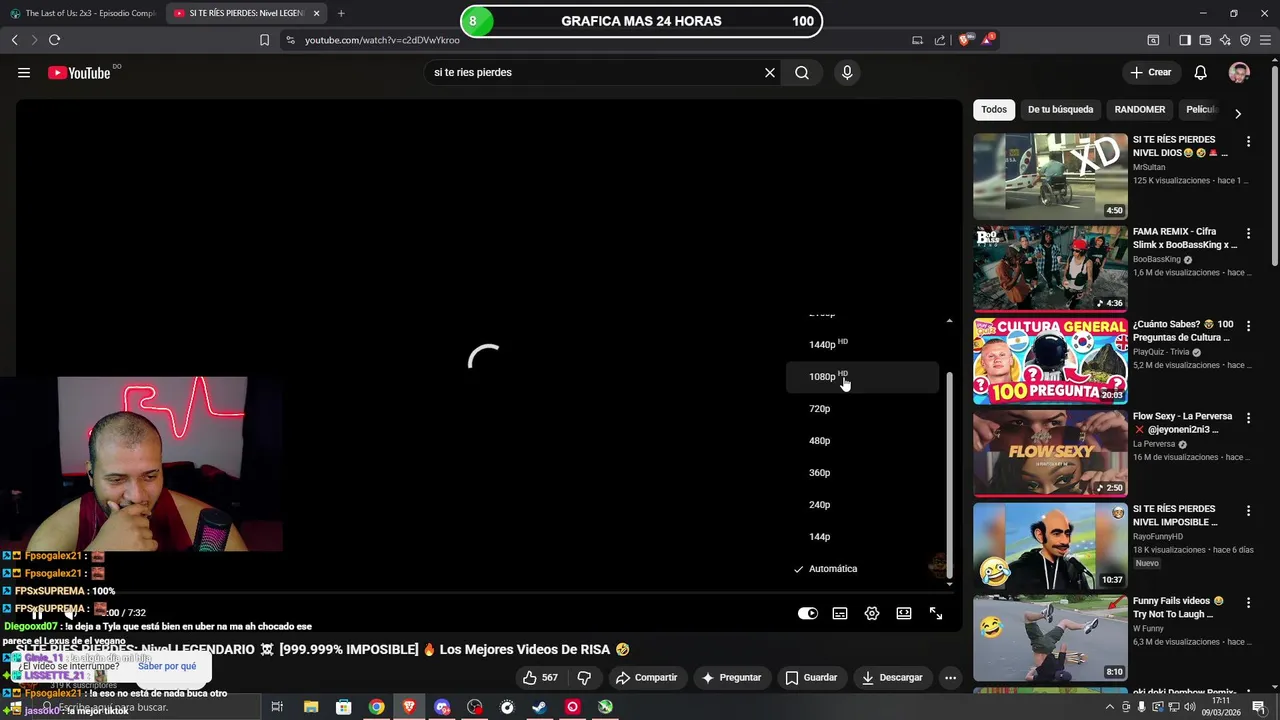Select 360p quality
This screenshot has height=720, width=1280.
pos(862,473)
